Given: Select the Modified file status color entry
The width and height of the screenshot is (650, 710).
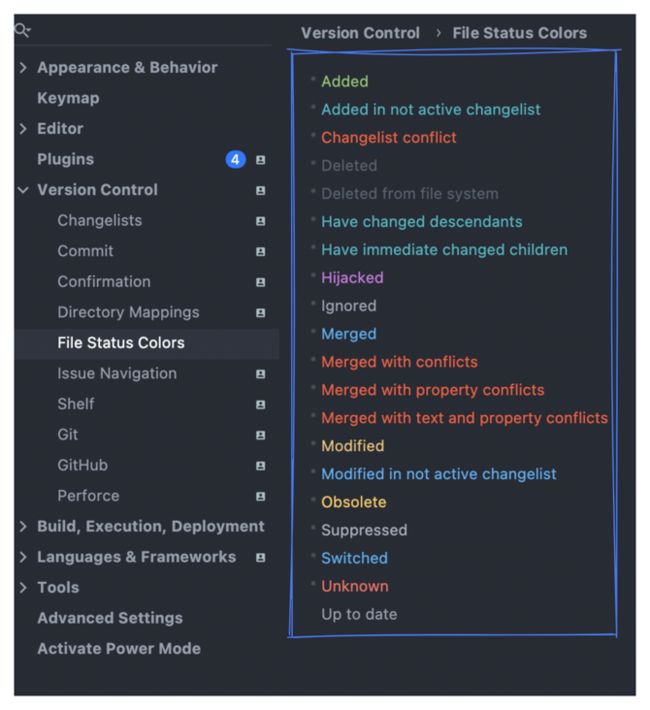Looking at the screenshot, I should (352, 446).
